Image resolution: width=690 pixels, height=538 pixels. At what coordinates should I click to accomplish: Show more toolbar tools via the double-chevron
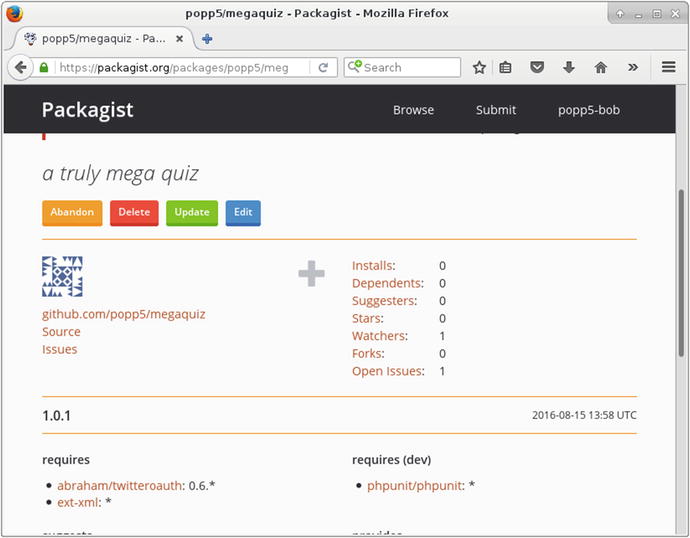pyautogui.click(x=633, y=68)
